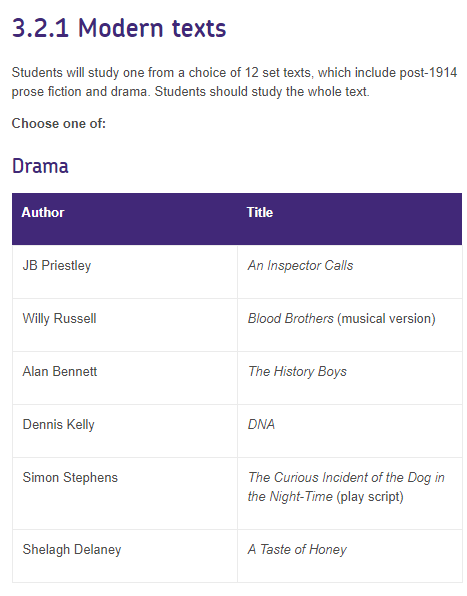
Task: Click the 3.2.1 Modern texts heading
Action: (x=119, y=29)
